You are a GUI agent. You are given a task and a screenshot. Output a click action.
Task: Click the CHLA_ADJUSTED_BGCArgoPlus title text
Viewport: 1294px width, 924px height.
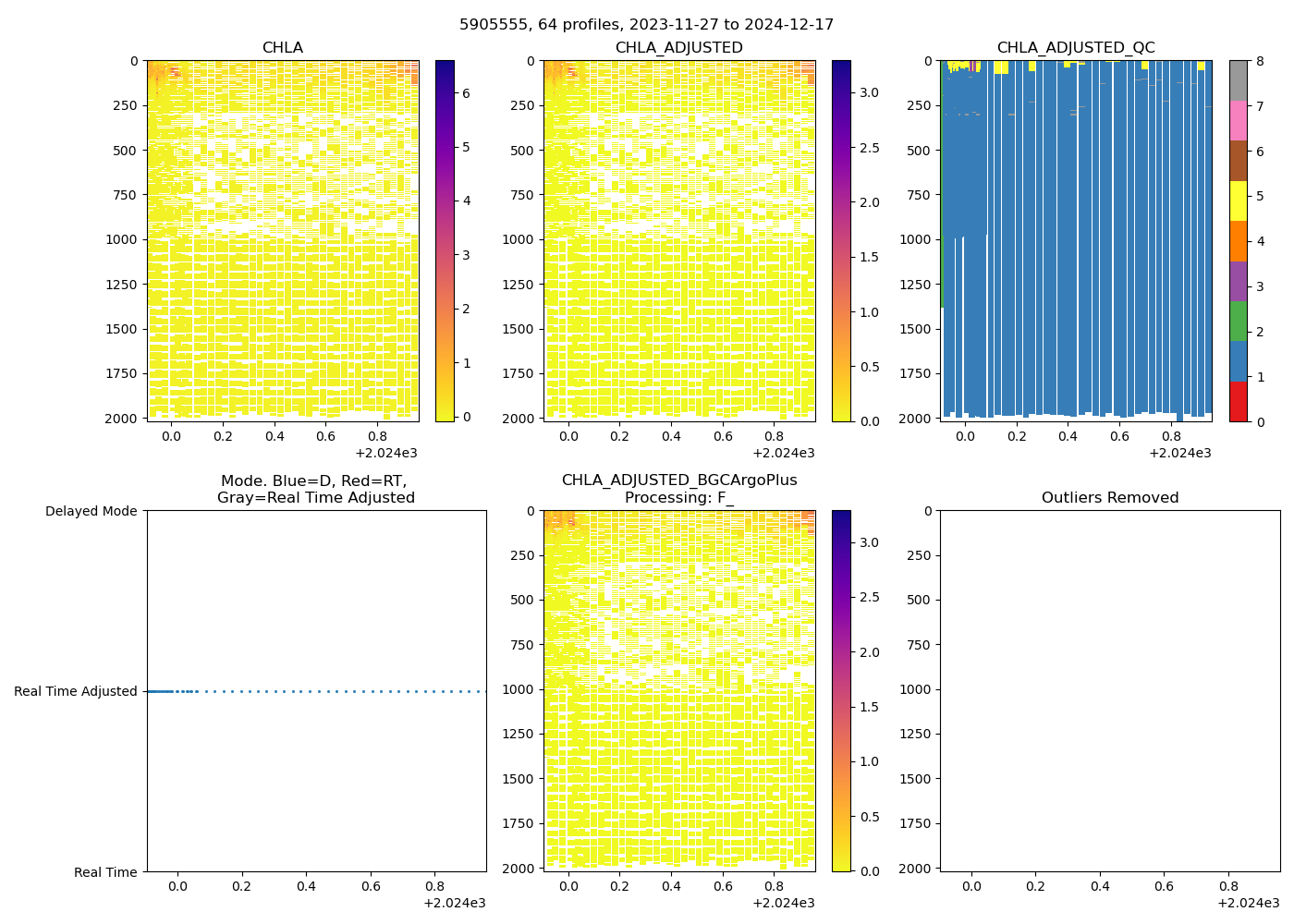point(678,480)
